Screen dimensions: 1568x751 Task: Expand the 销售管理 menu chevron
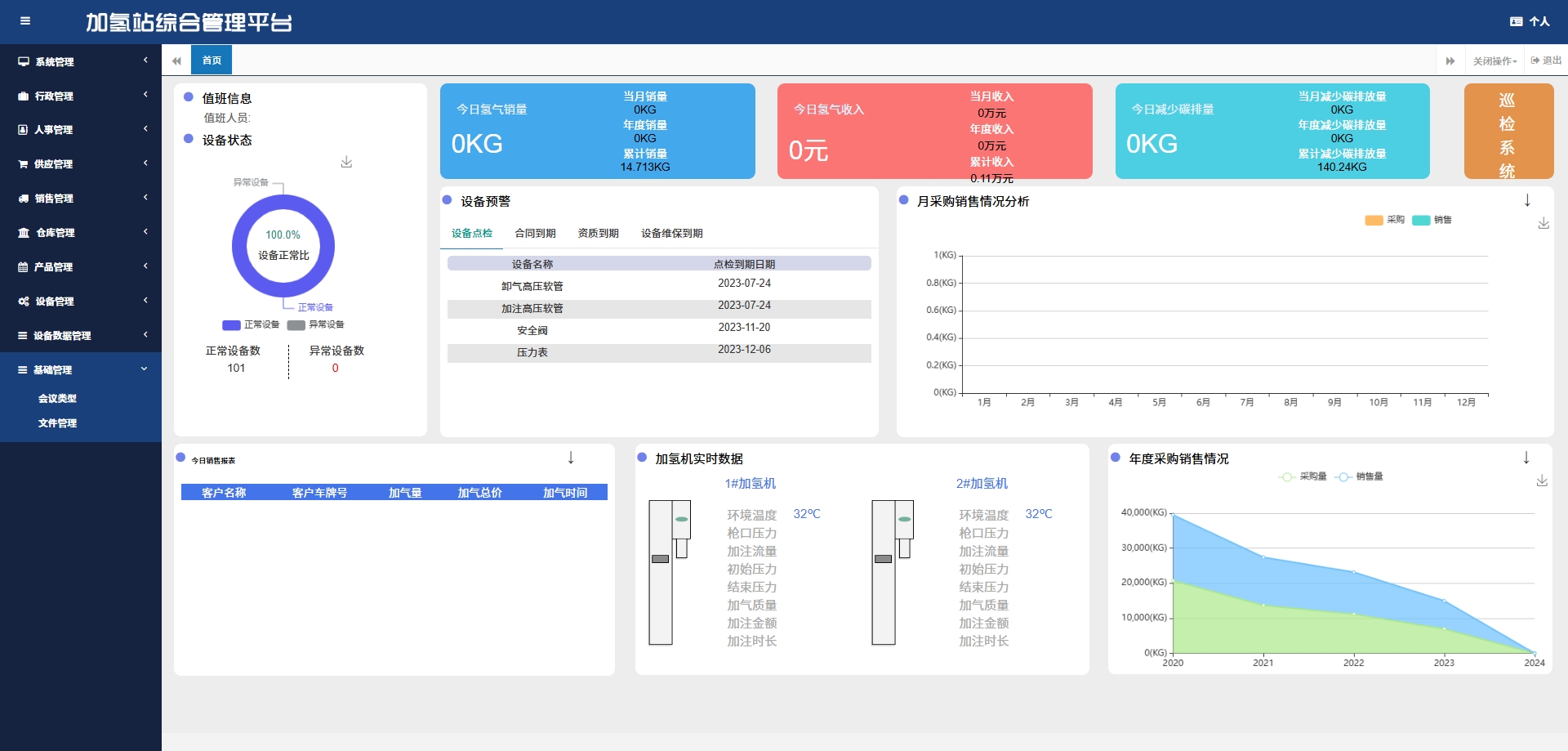click(145, 198)
